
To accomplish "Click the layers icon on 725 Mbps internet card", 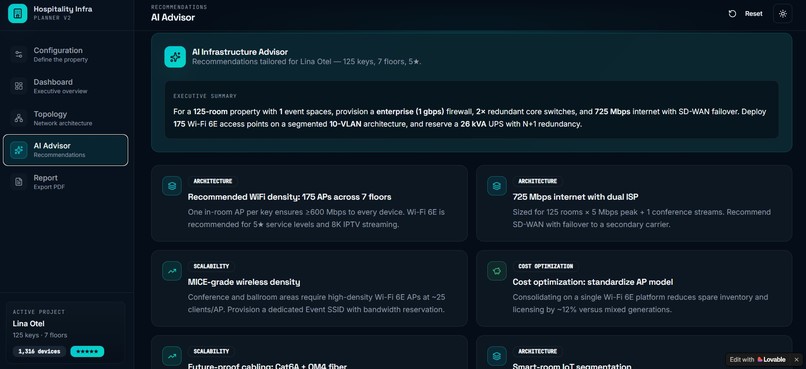I will tap(497, 186).
